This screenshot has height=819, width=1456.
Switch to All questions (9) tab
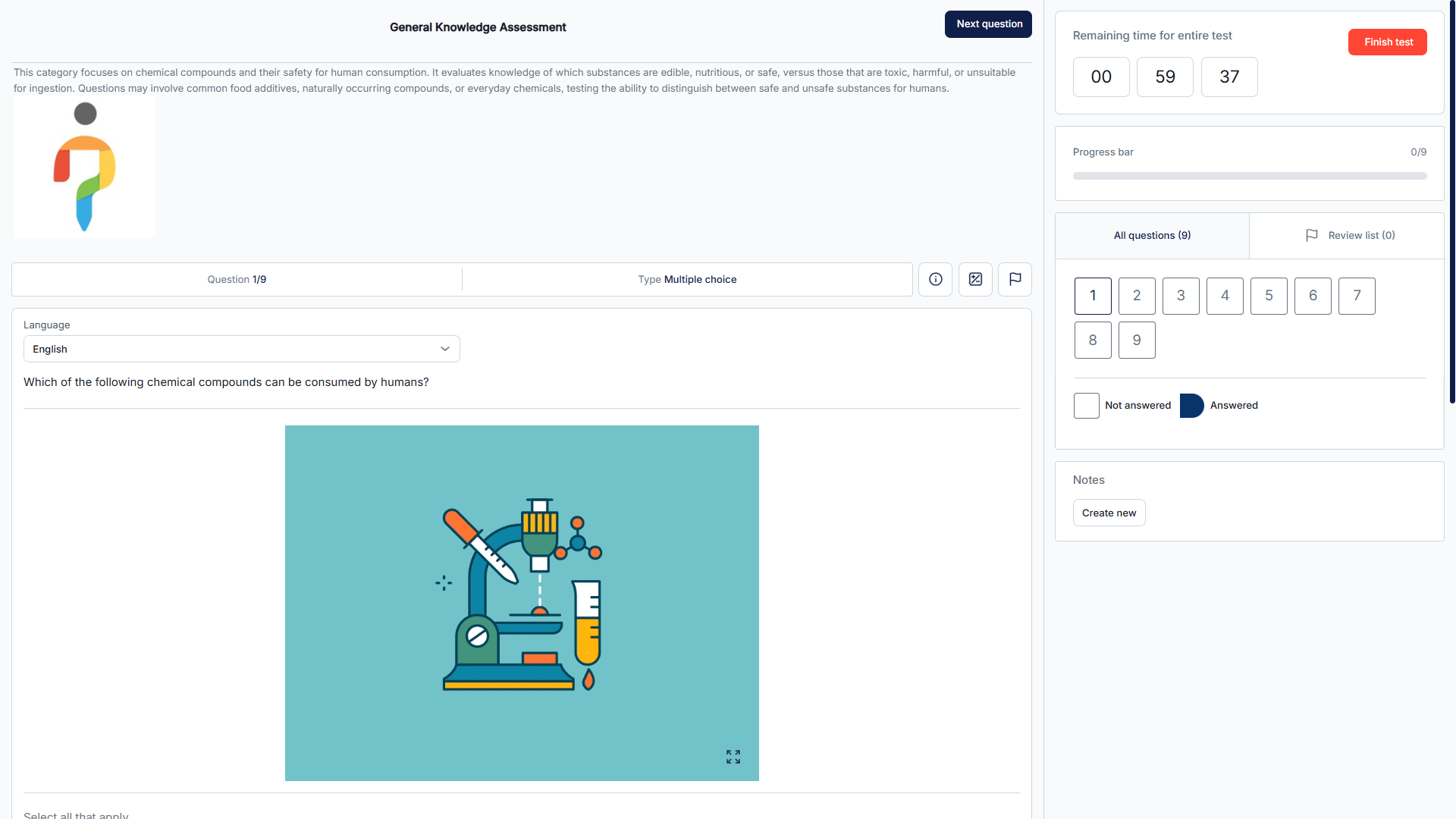[x=1151, y=236]
